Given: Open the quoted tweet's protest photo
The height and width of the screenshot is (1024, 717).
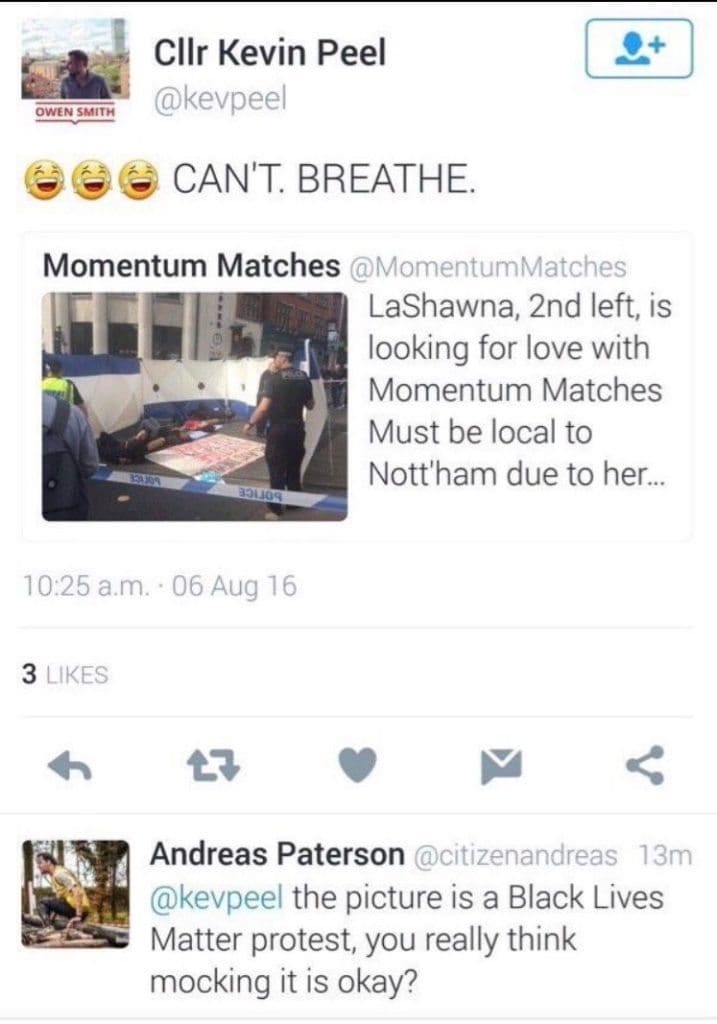Looking at the screenshot, I should coord(195,406).
